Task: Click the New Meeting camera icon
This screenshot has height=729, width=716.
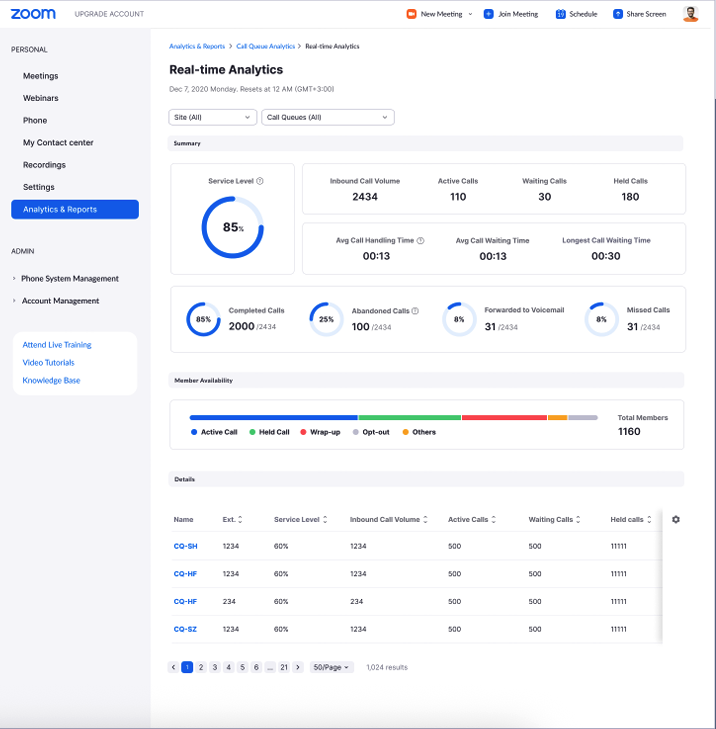Action: pos(411,14)
